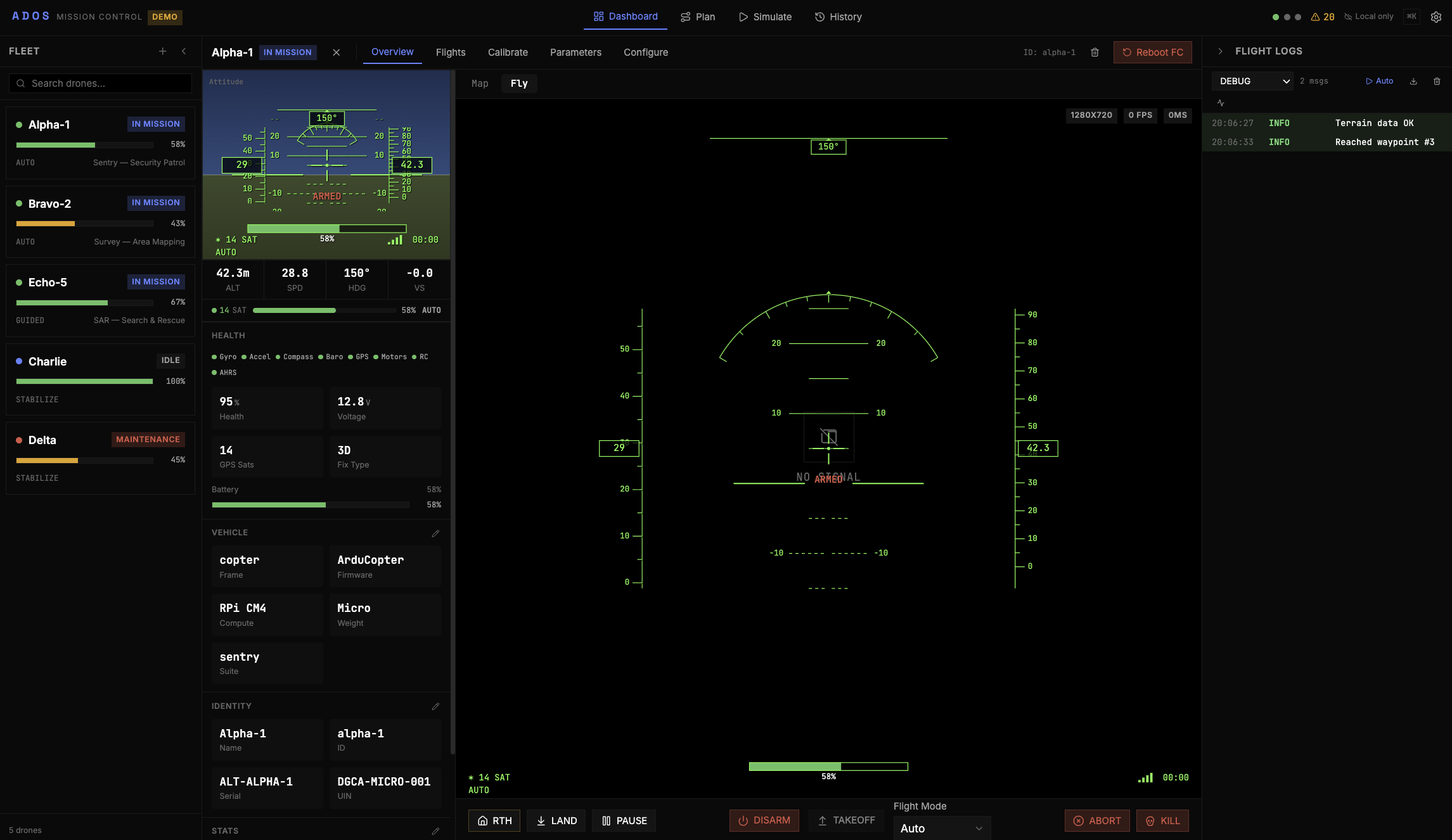Viewport: 1452px width, 840px height.
Task: Click the Bravo-2 battery progress bar
Action: point(84,224)
